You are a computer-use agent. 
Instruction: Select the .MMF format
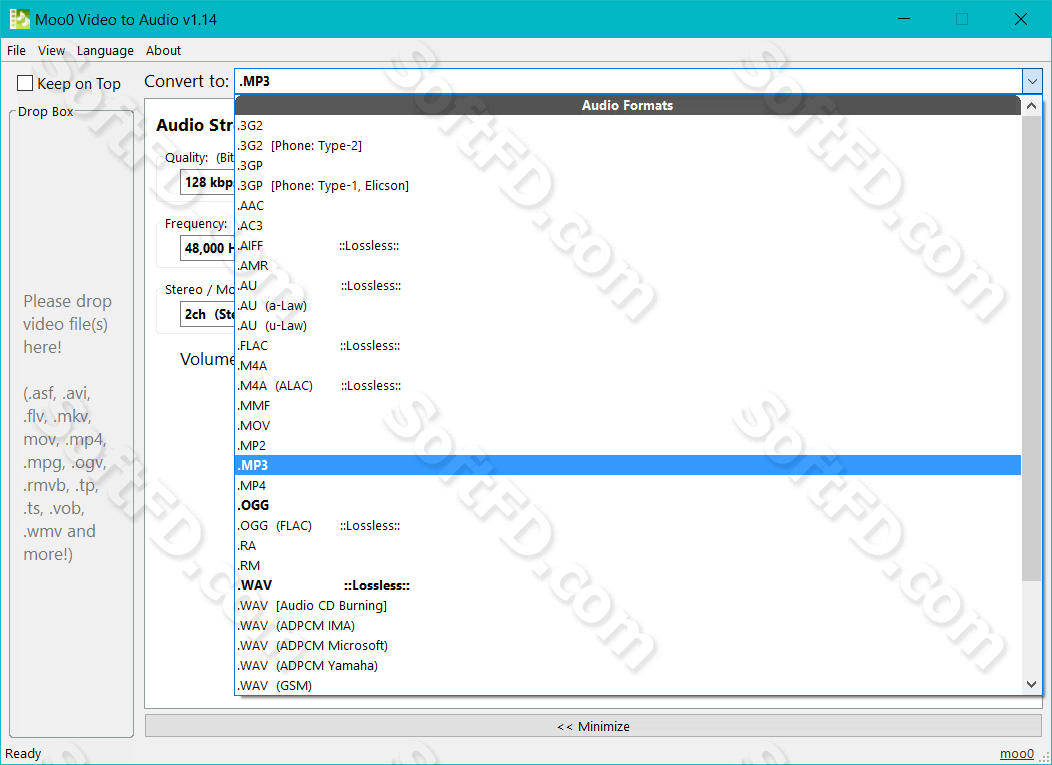(x=628, y=405)
